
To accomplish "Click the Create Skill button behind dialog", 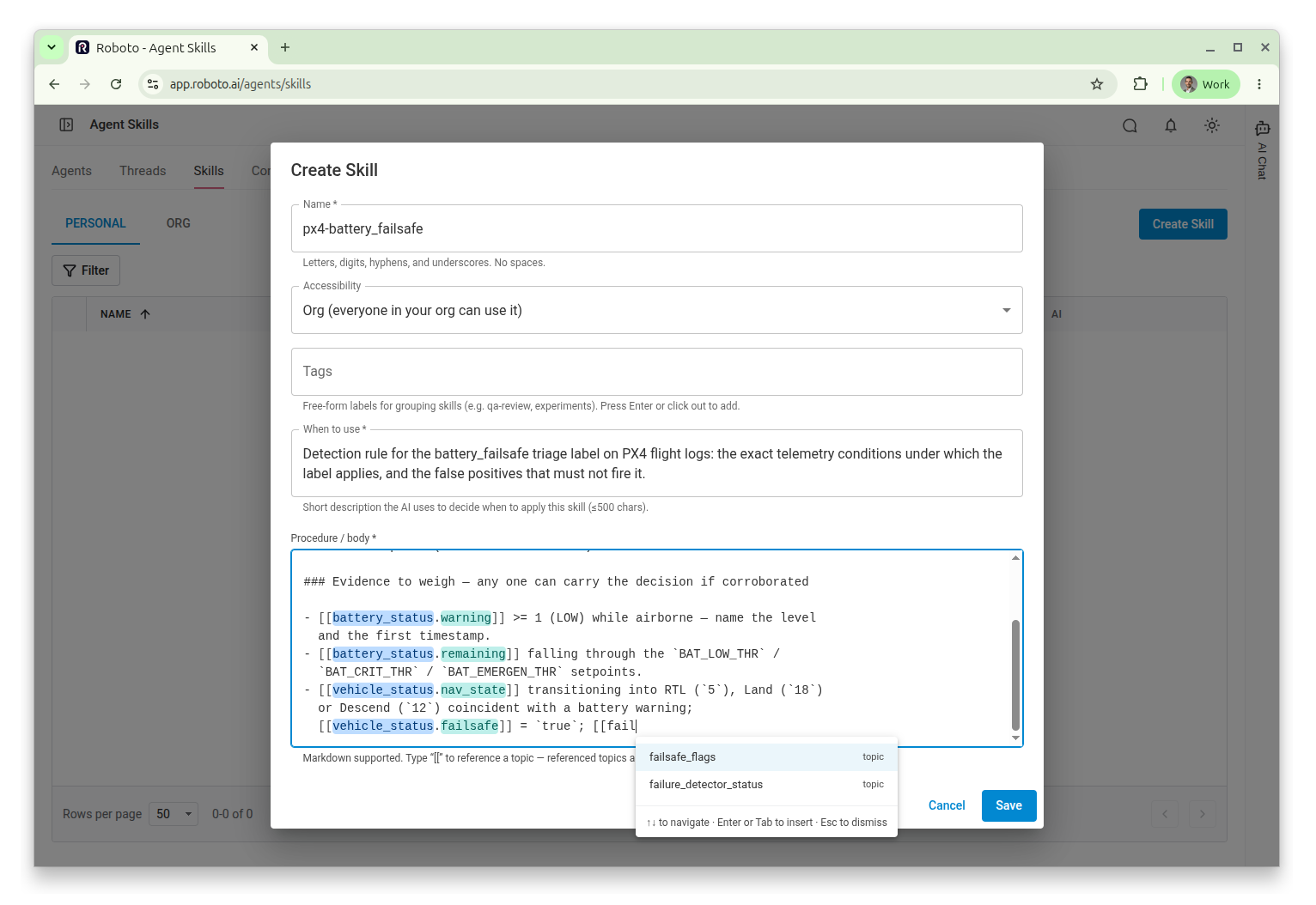I will pos(1183,224).
